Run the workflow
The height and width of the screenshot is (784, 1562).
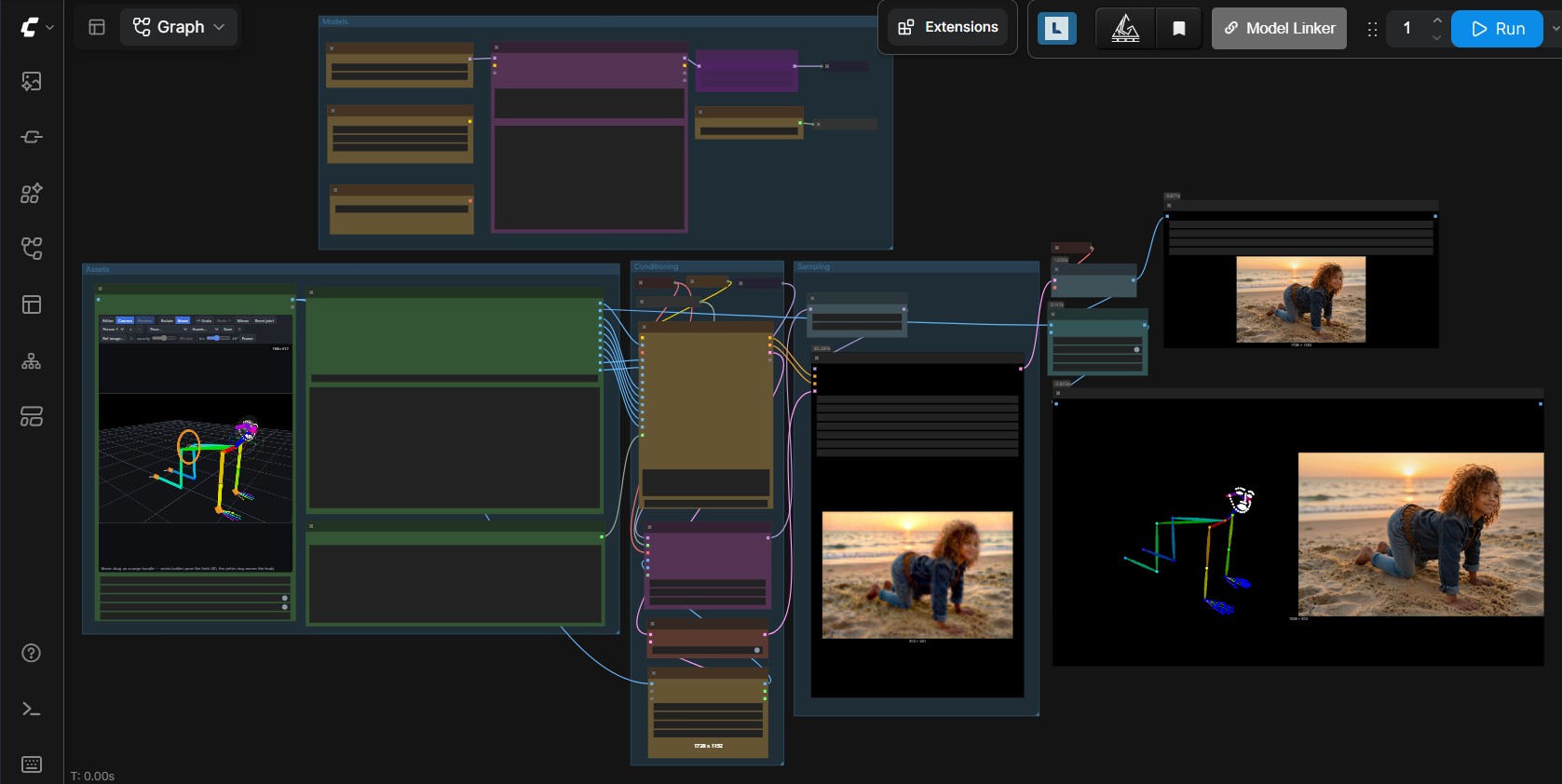point(1497,29)
